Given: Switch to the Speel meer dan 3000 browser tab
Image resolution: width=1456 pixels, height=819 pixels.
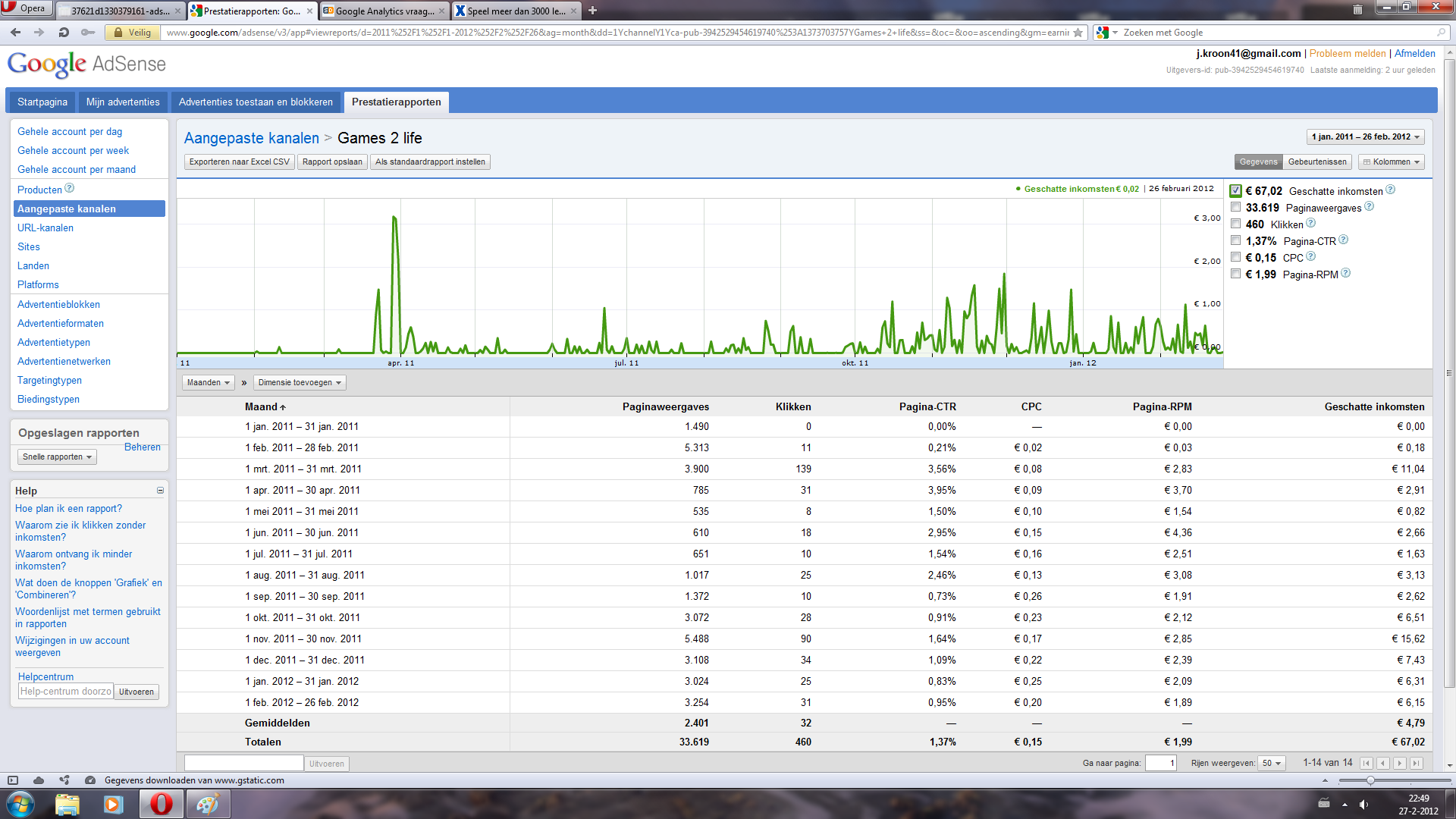Looking at the screenshot, I should tap(516, 11).
